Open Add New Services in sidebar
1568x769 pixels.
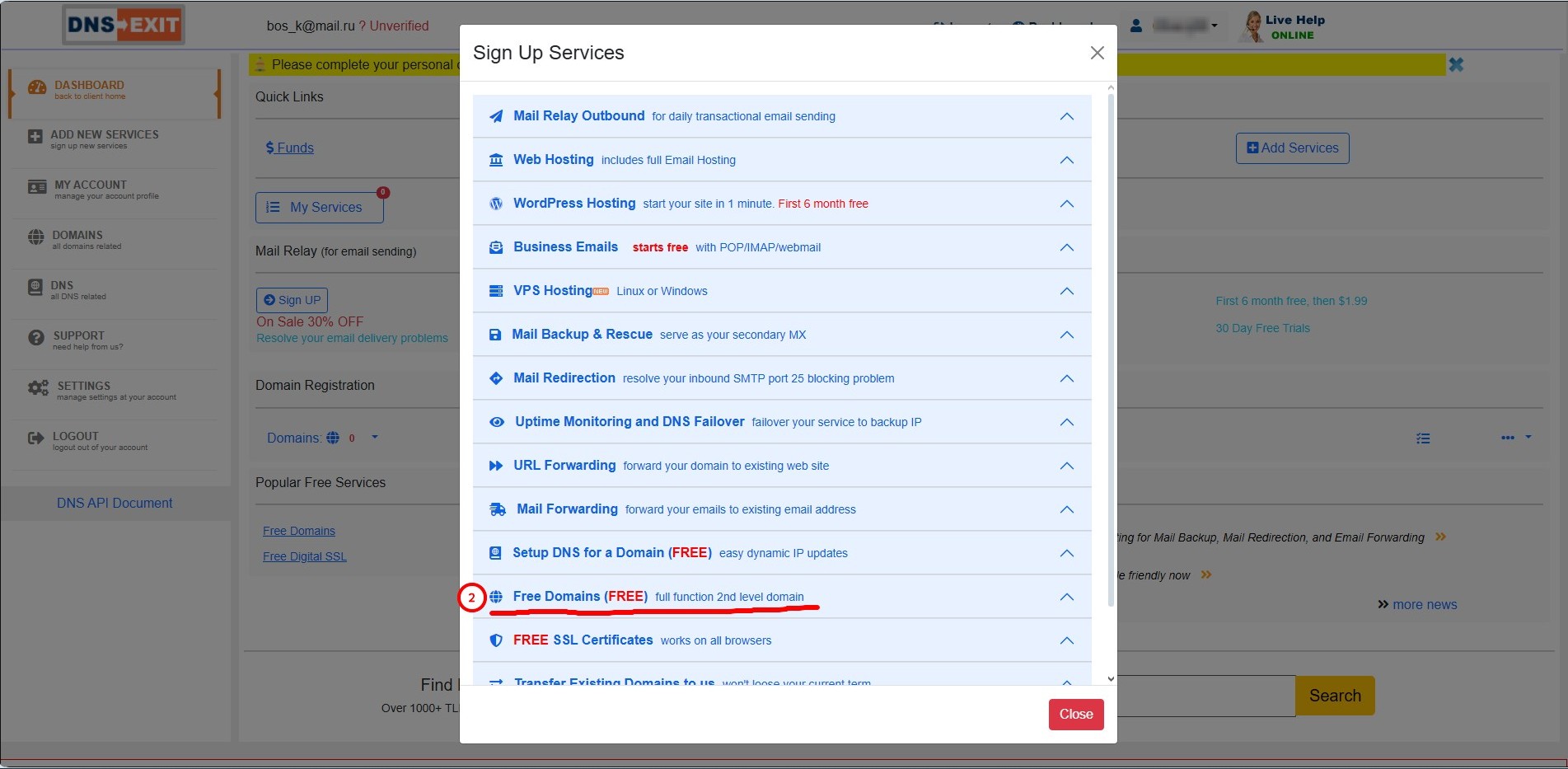(104, 138)
